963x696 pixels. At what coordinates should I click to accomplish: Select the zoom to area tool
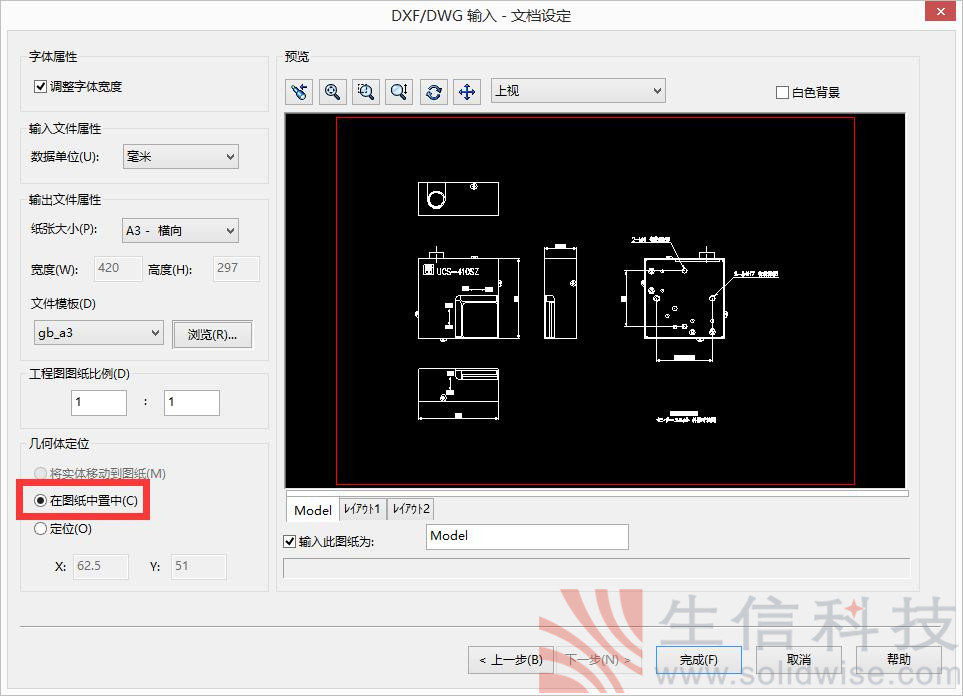pos(366,92)
